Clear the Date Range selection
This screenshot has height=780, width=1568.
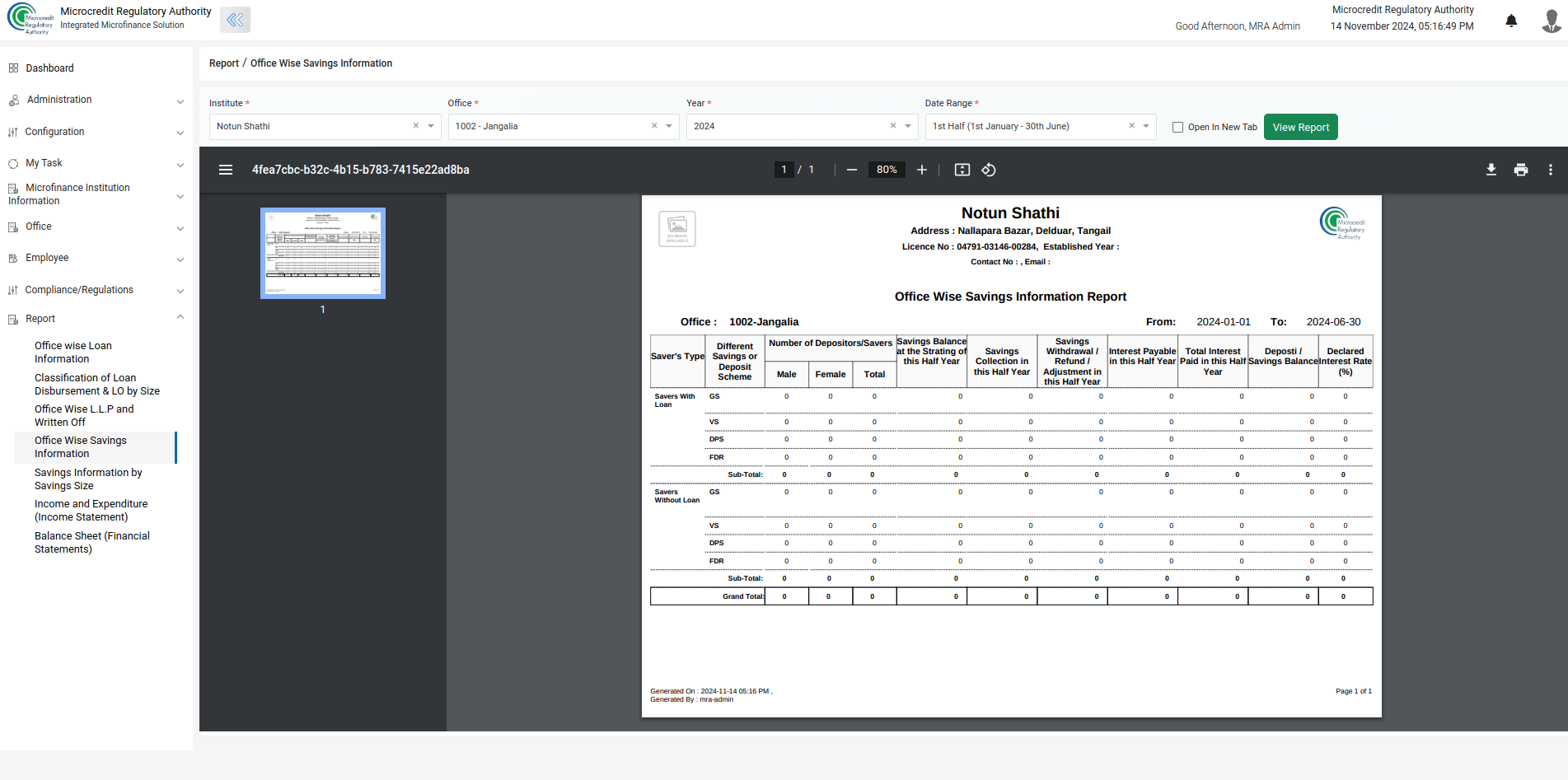click(x=1132, y=126)
